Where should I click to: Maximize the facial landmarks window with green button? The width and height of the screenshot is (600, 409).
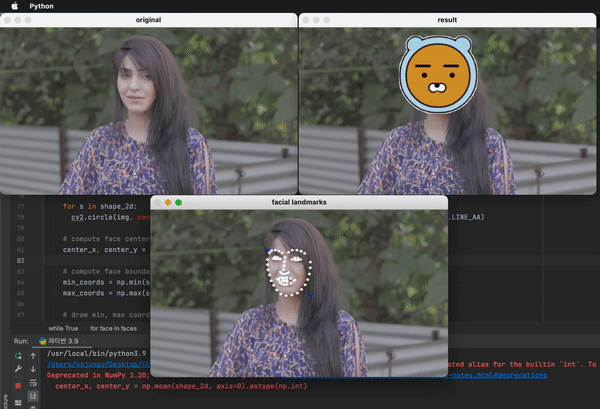pyautogui.click(x=178, y=202)
